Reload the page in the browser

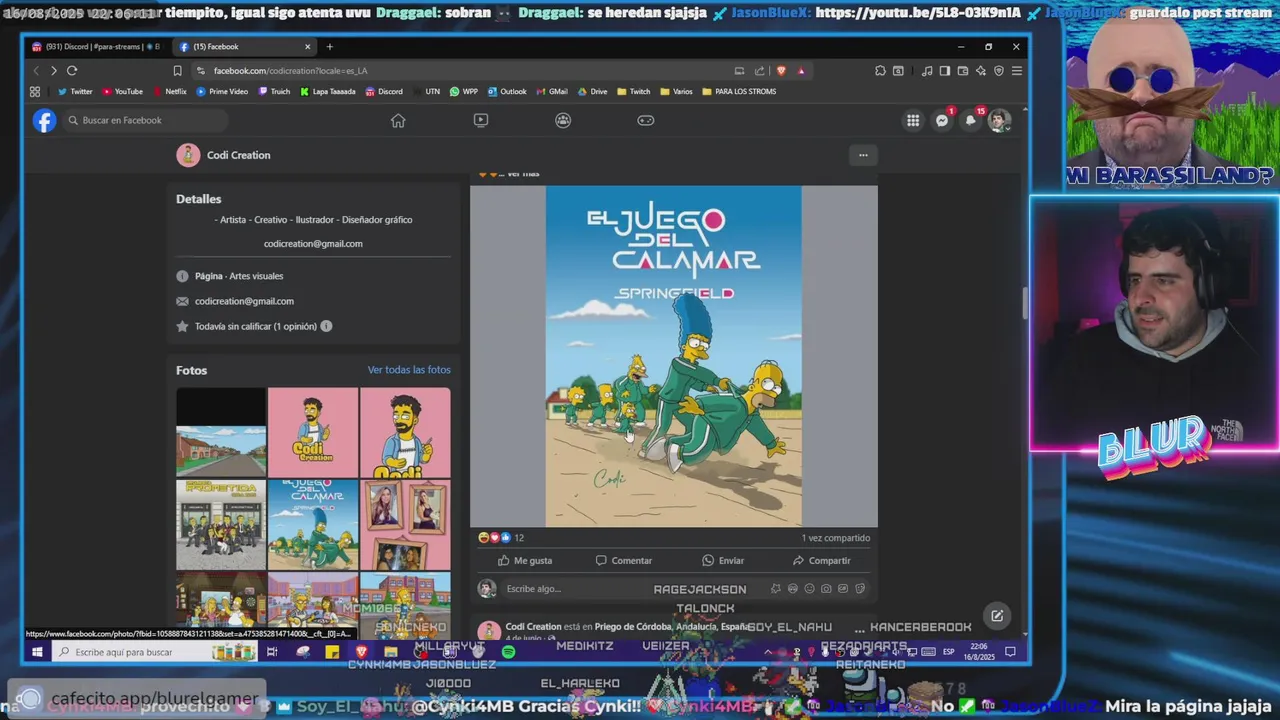(72, 71)
